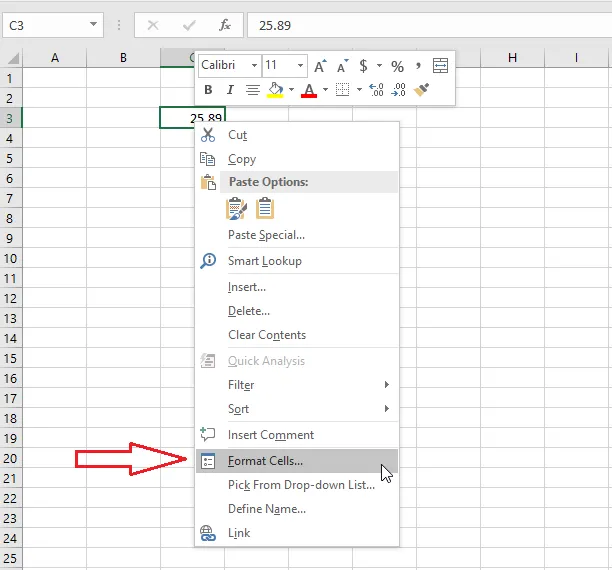Click the Format Cells dialog icon
The image size is (612, 570).
pyautogui.click(x=208, y=461)
